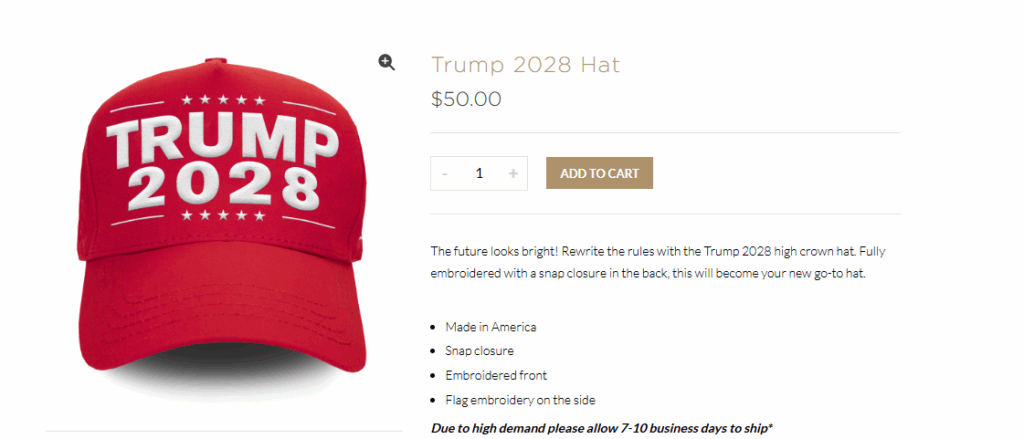Viewport: 1024px width, 439px height.
Task: Click the quantity input field showing 1
Action: point(479,173)
